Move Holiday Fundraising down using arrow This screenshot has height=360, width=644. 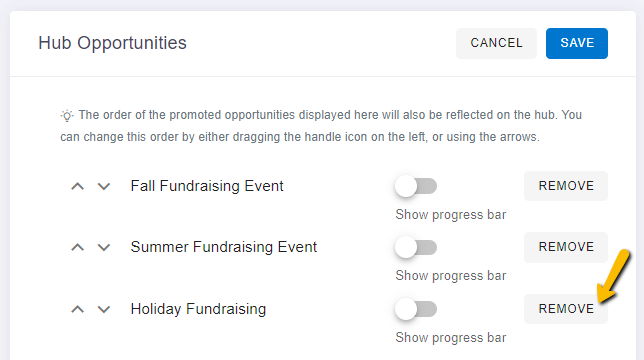coord(104,309)
